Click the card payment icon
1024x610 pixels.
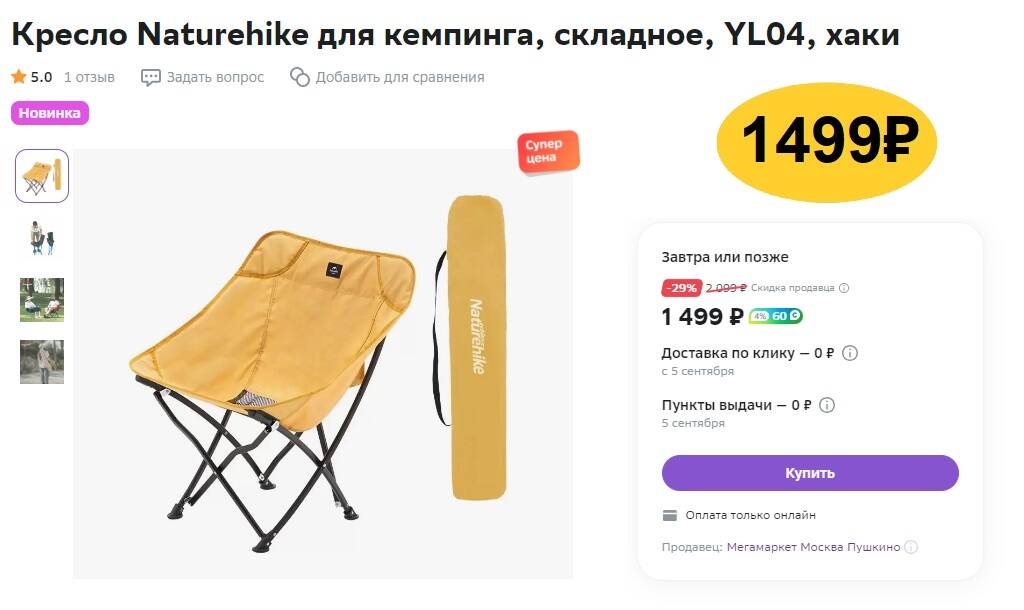click(670, 515)
